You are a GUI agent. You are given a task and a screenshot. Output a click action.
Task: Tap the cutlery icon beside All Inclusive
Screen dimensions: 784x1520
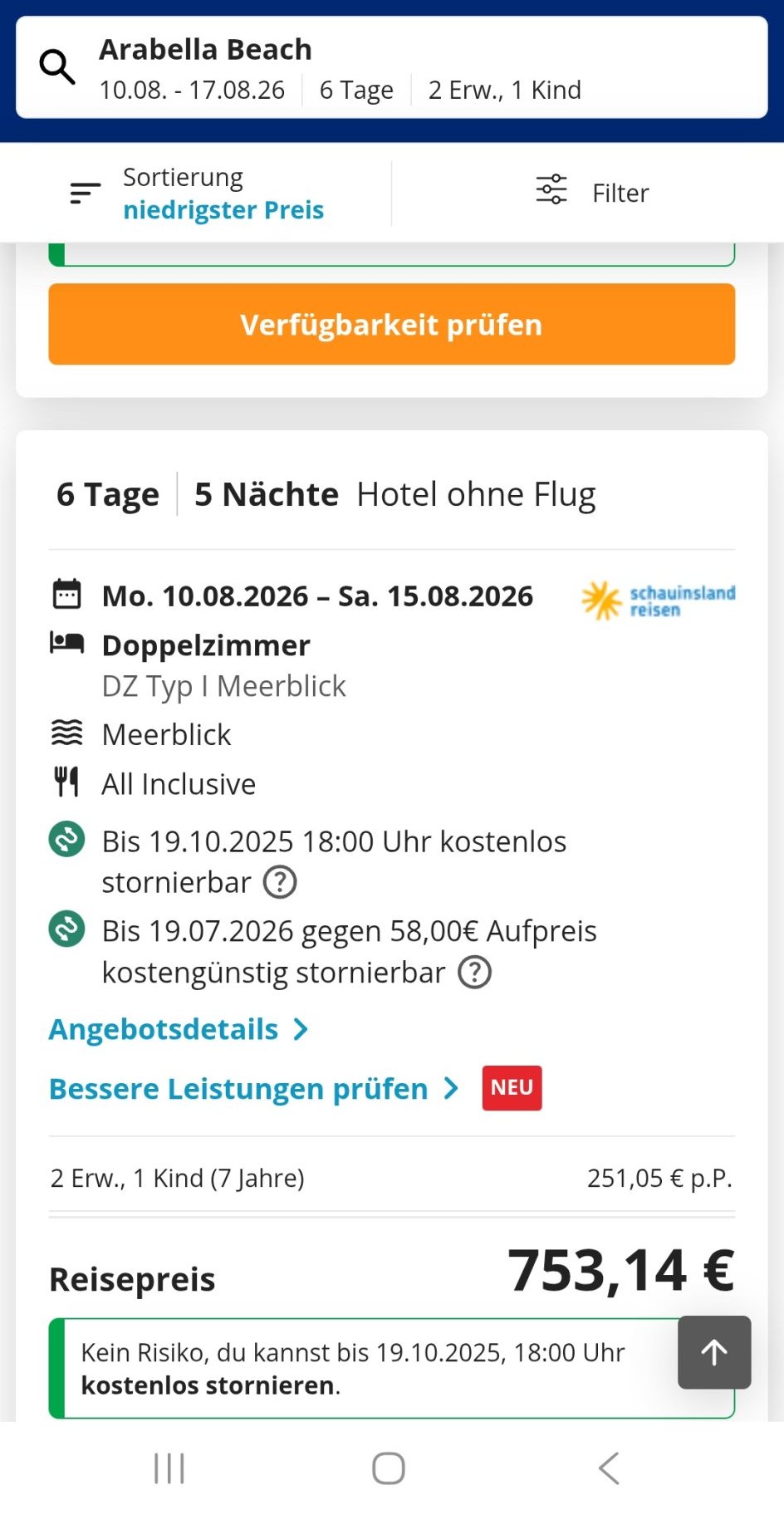[66, 782]
